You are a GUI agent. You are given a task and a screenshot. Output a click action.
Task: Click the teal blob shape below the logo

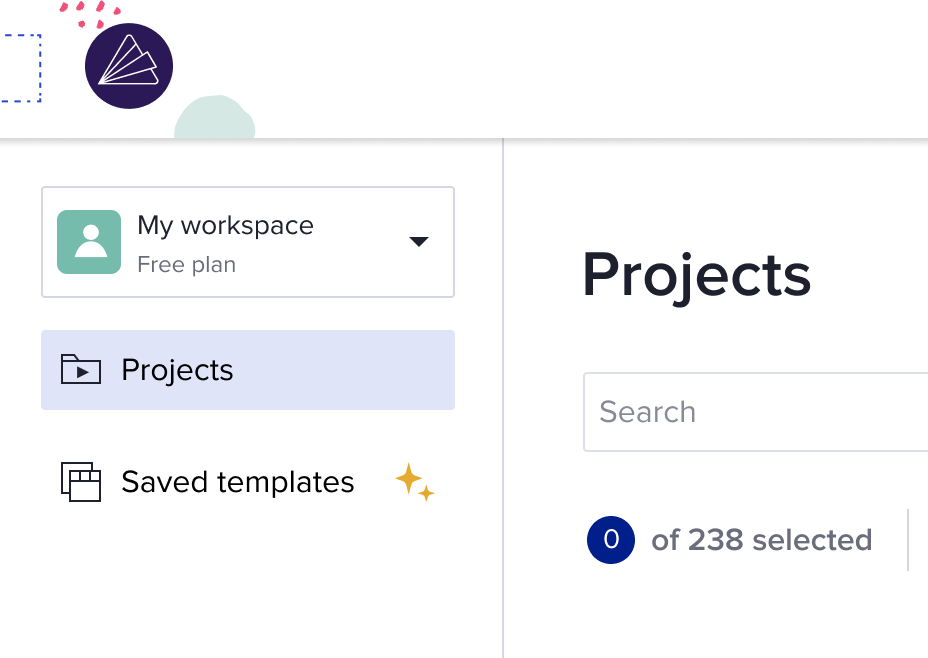(214, 120)
